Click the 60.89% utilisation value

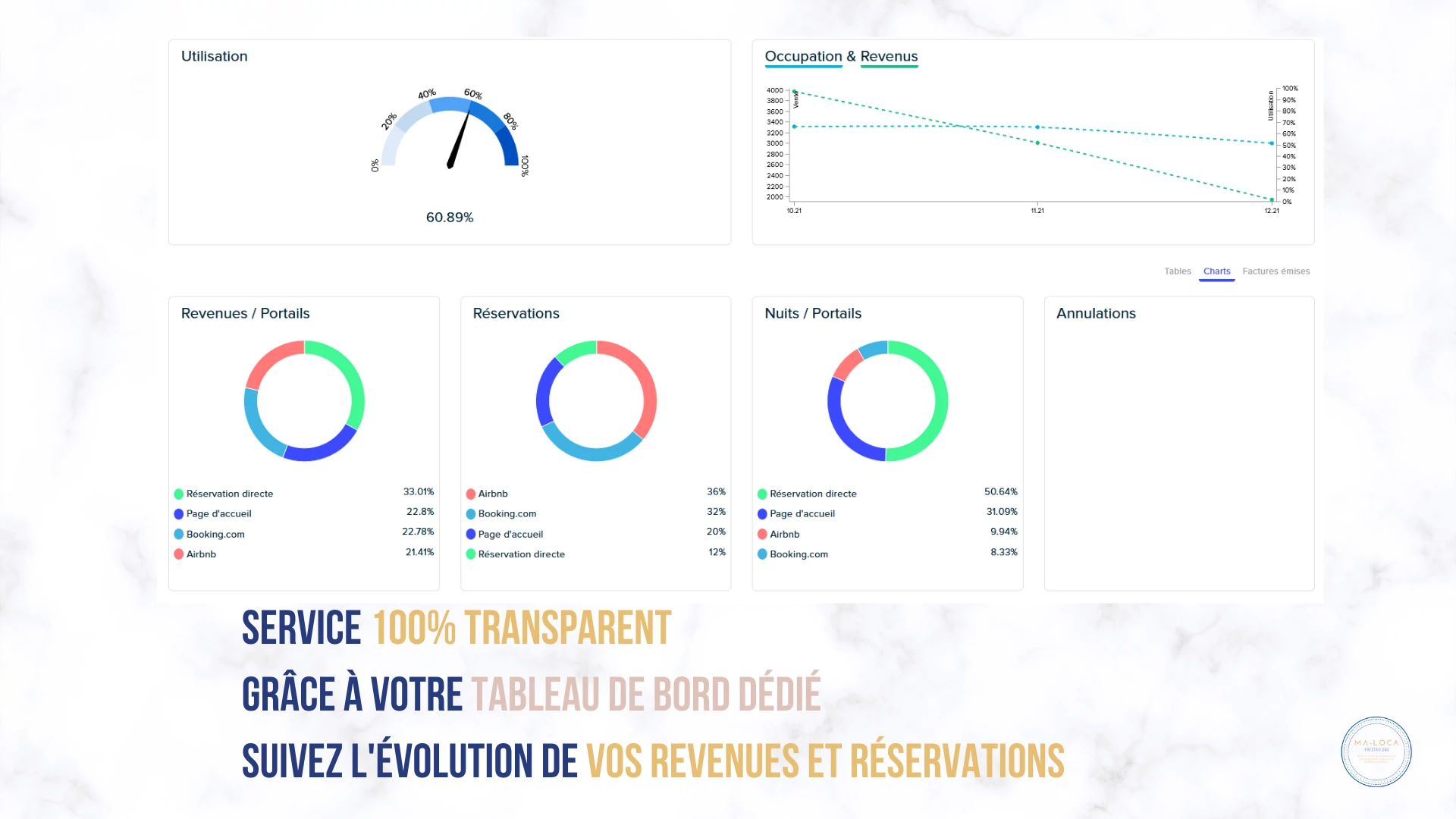450,218
